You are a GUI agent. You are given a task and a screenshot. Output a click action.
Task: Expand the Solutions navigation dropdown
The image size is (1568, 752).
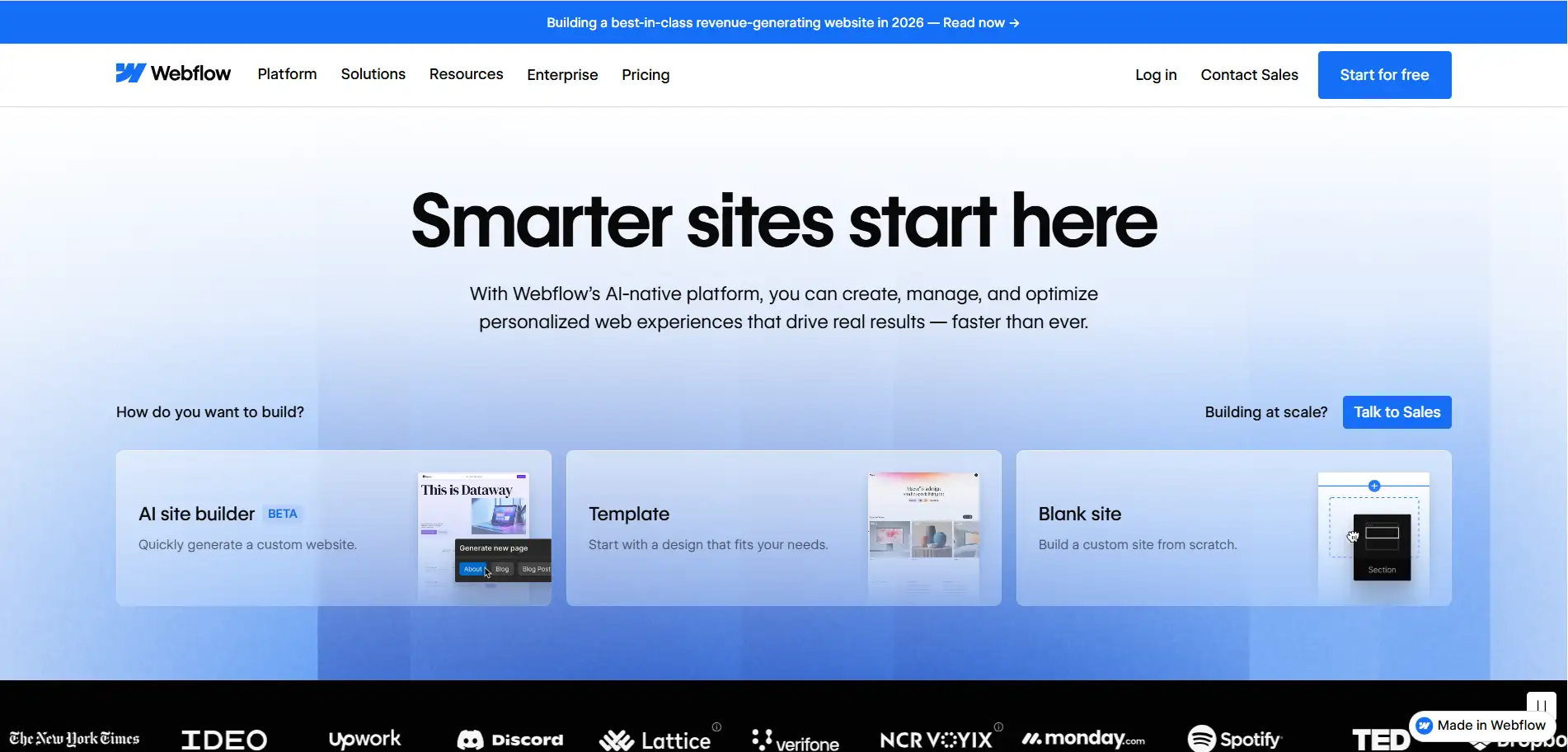tap(373, 74)
